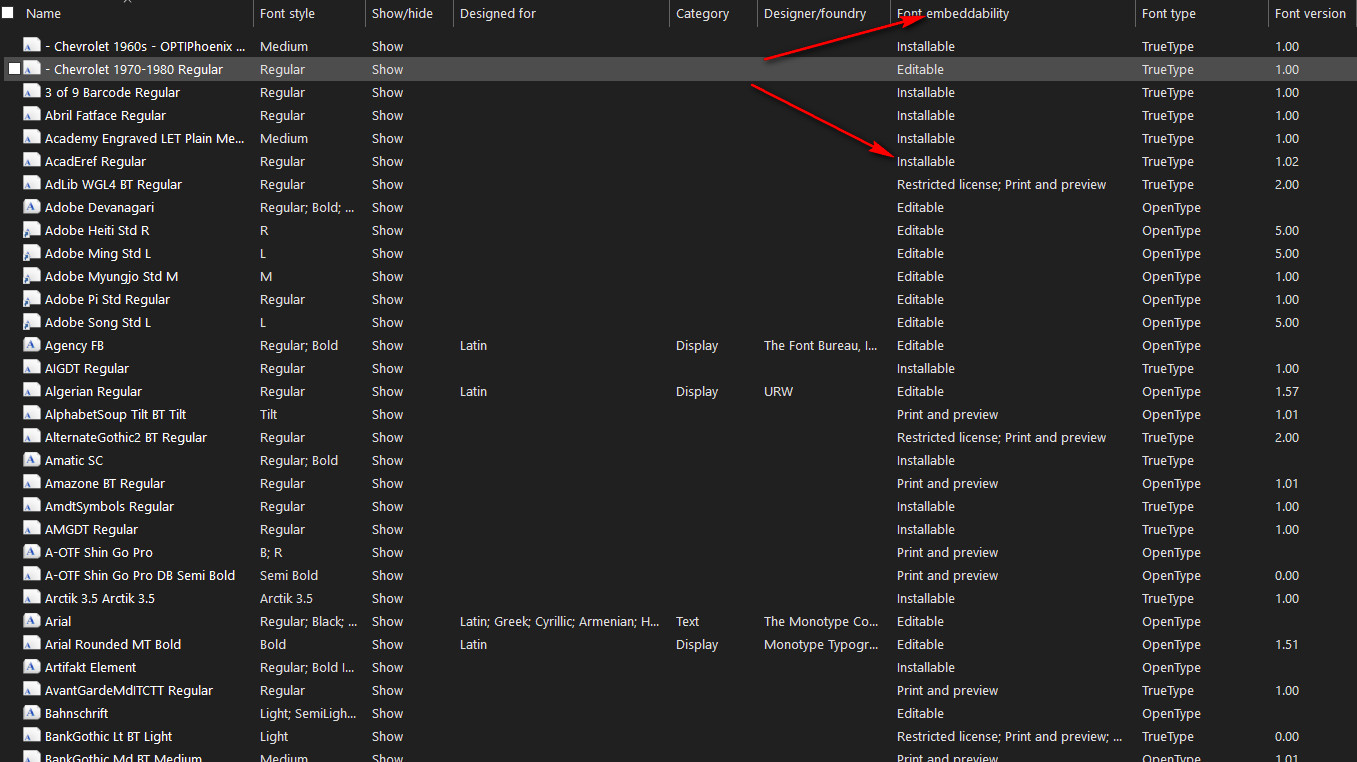Click 'OpenType' in the Bahnschrift row
The width and height of the screenshot is (1357, 762).
pos(1171,713)
